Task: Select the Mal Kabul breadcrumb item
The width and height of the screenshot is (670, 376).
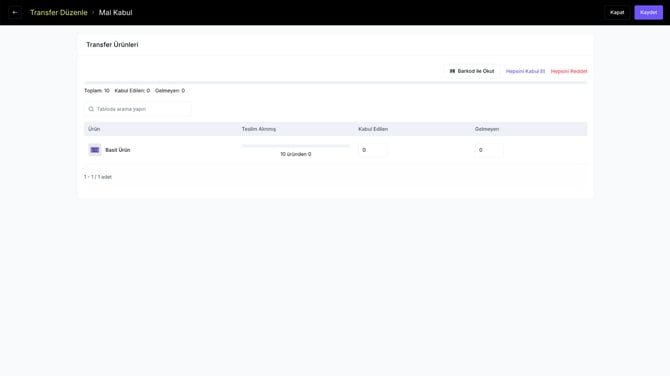Action: [115, 12]
